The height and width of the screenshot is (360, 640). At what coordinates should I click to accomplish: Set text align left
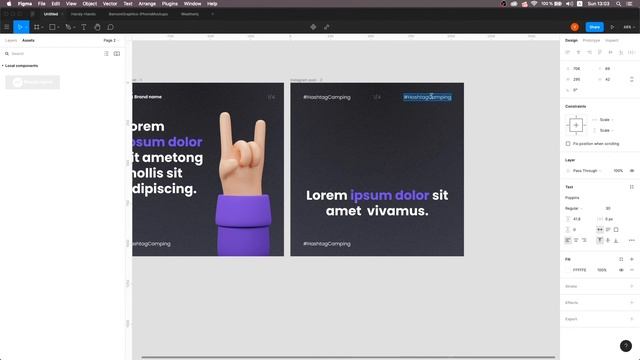pos(568,240)
